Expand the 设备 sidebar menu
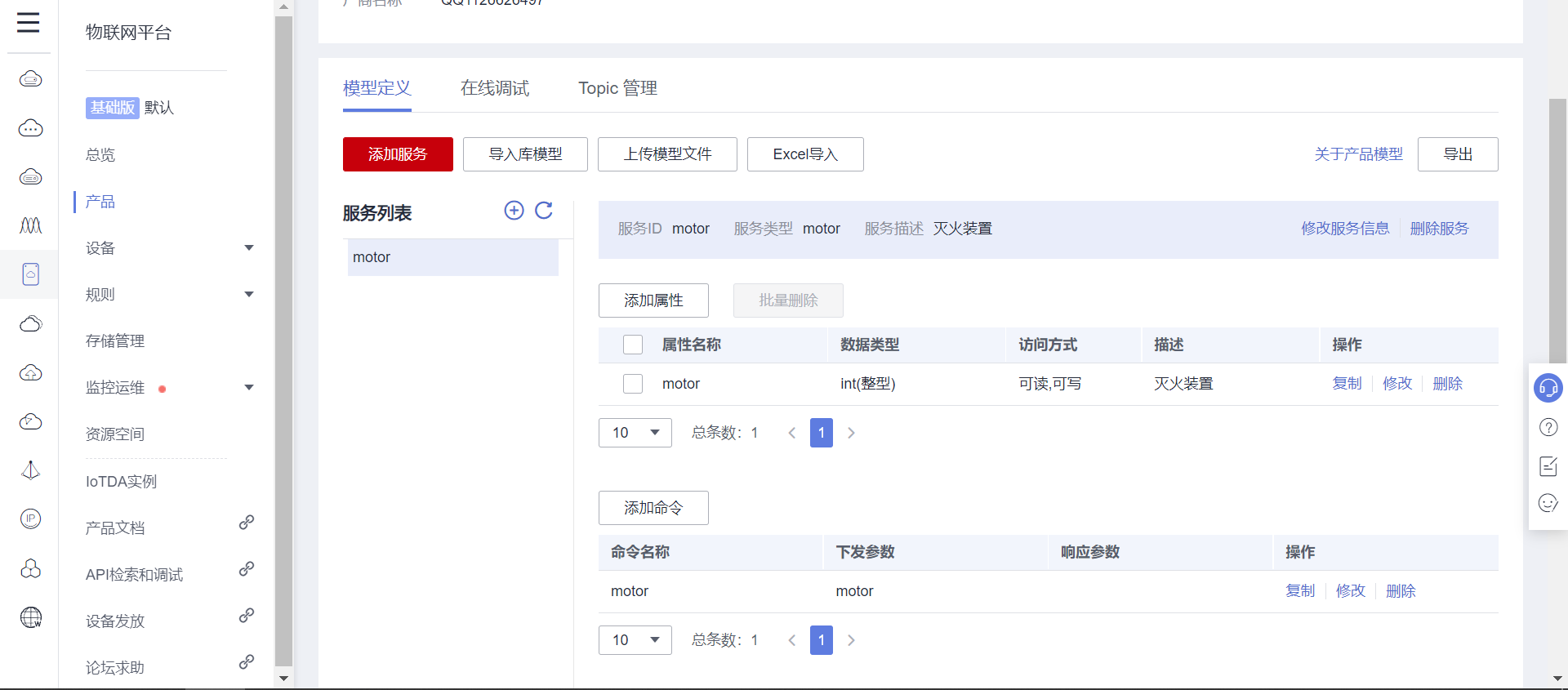 (249, 248)
